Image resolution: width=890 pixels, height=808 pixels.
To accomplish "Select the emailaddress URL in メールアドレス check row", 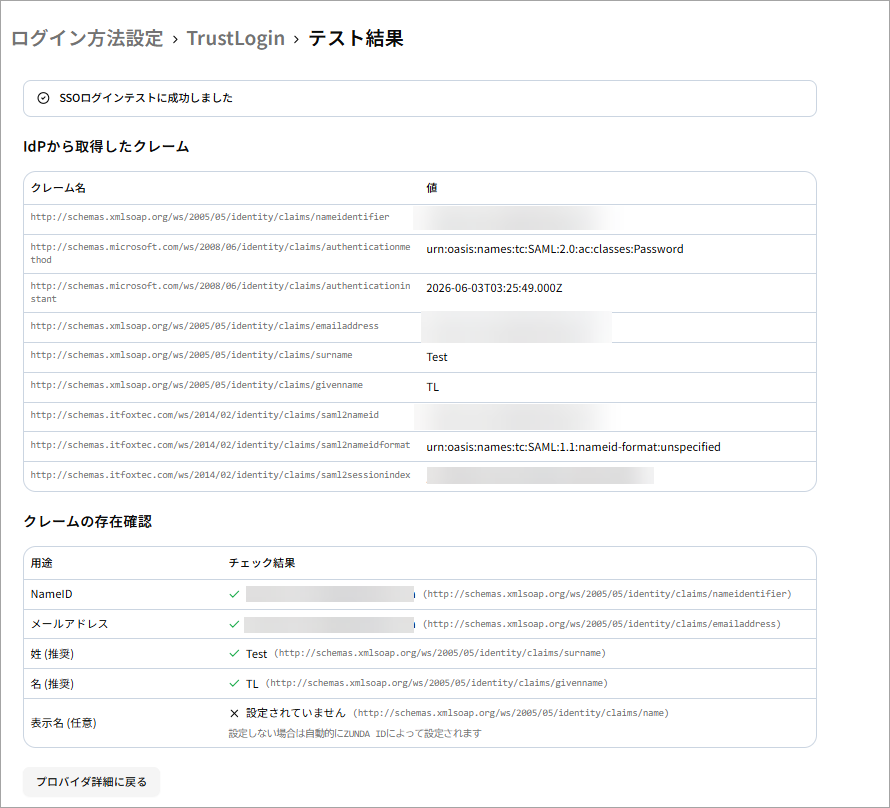I will pyautogui.click(x=602, y=624).
